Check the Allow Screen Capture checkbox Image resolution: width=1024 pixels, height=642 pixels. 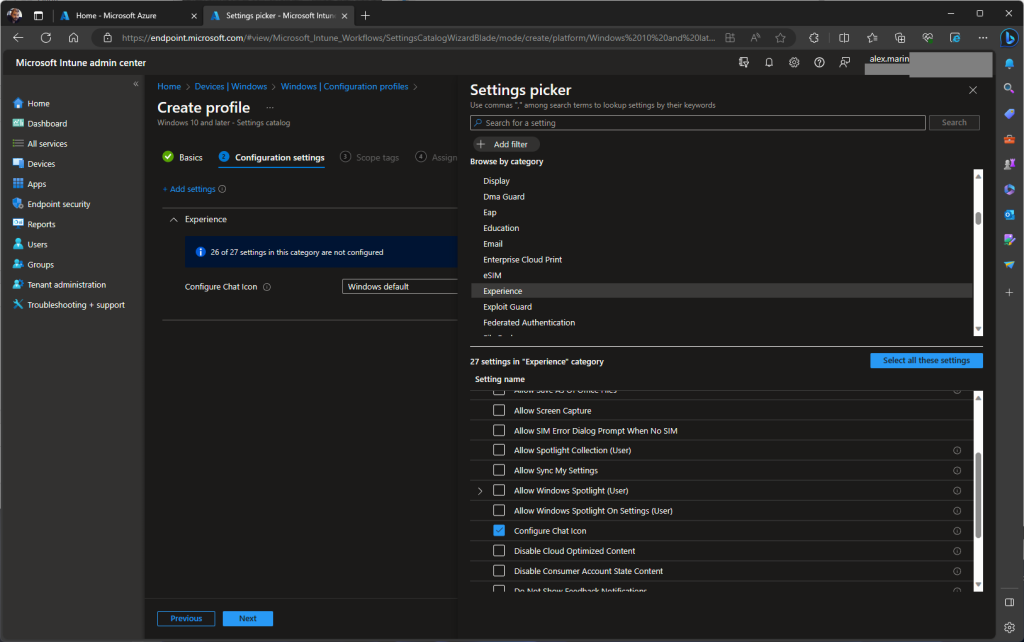tap(499, 411)
